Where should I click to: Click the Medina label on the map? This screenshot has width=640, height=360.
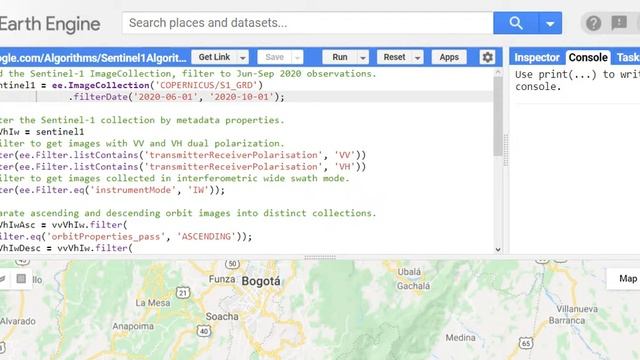[460, 338]
